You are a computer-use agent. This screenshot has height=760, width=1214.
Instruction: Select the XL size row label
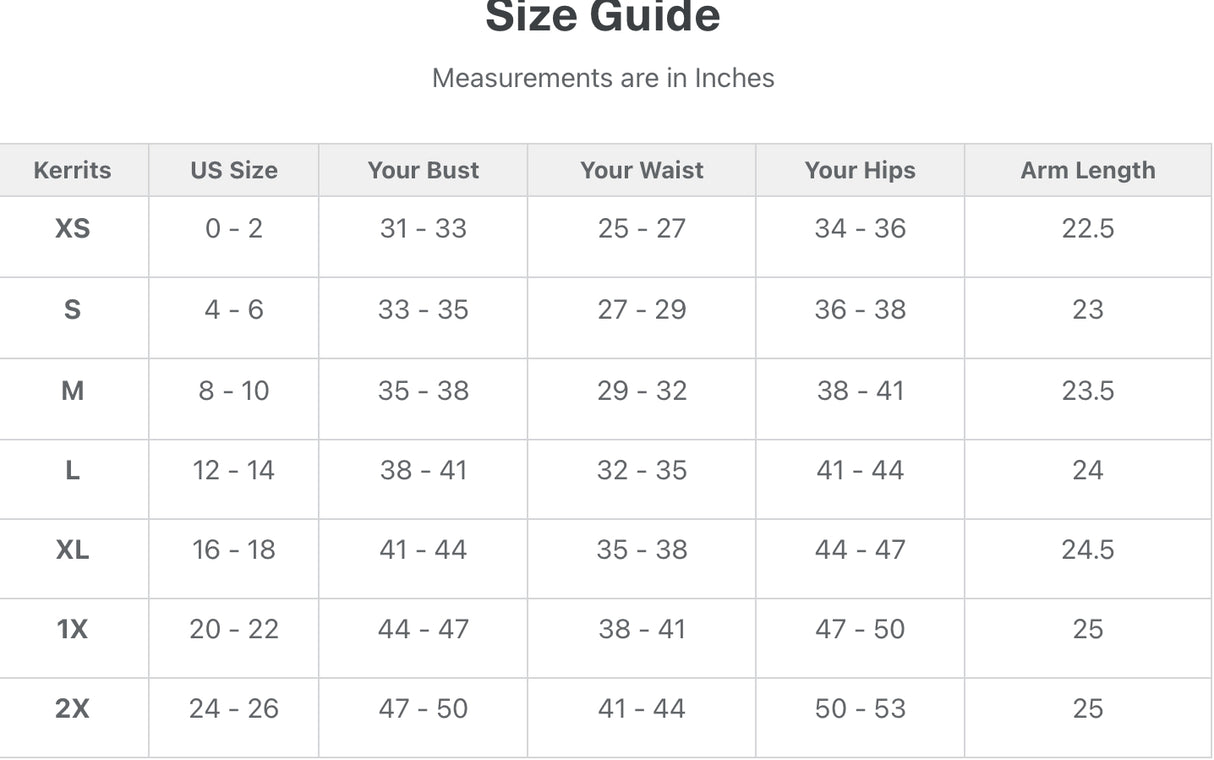coord(72,550)
